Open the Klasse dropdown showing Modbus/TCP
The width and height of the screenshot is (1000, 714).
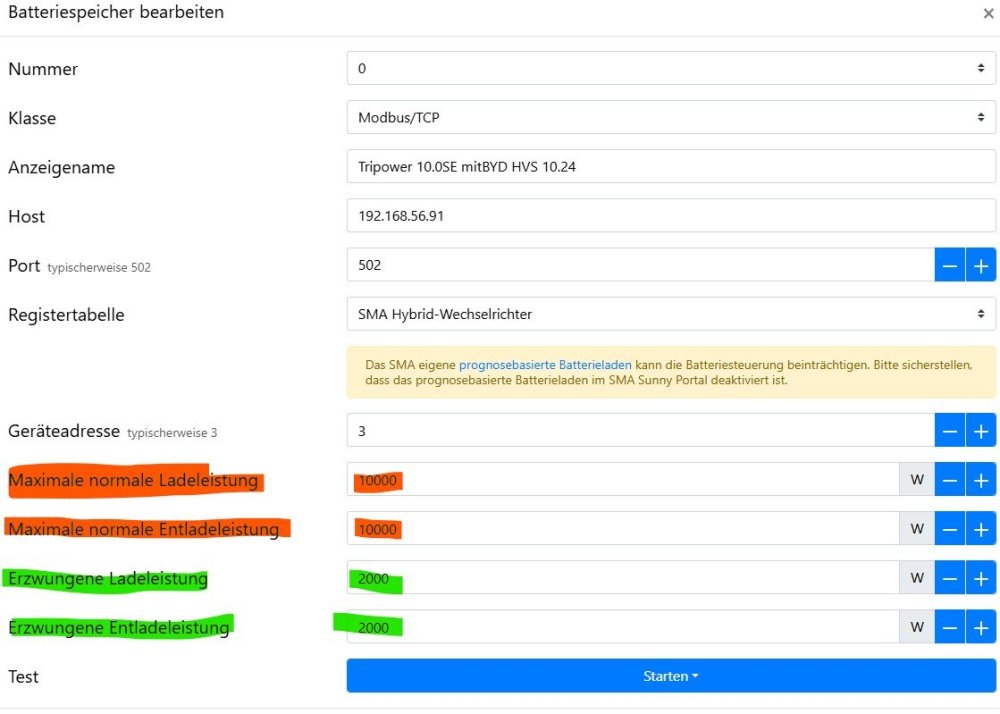670,117
